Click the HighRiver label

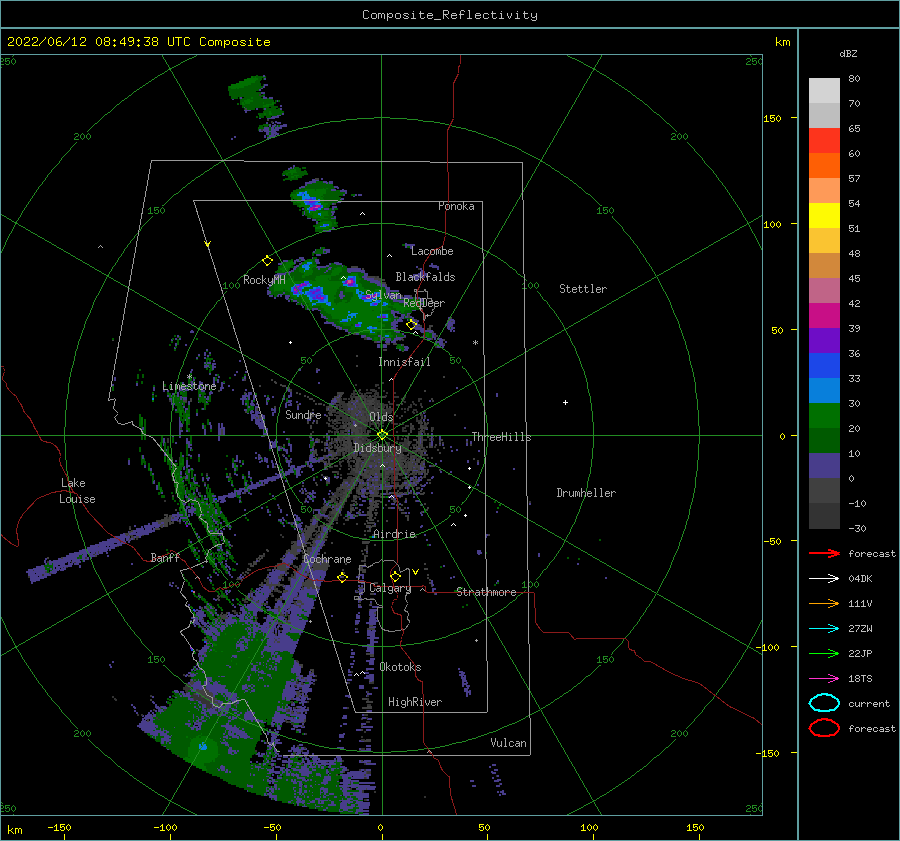tap(415, 702)
